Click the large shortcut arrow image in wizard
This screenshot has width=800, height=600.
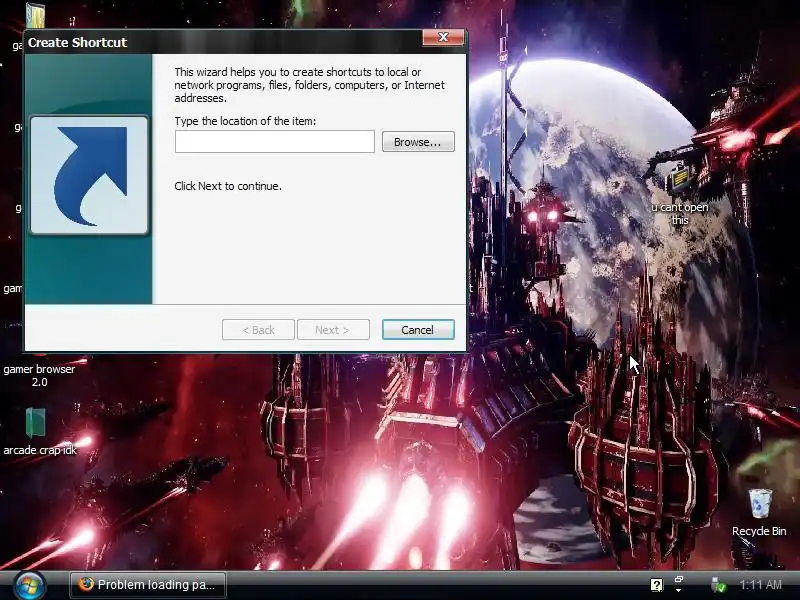click(x=89, y=175)
